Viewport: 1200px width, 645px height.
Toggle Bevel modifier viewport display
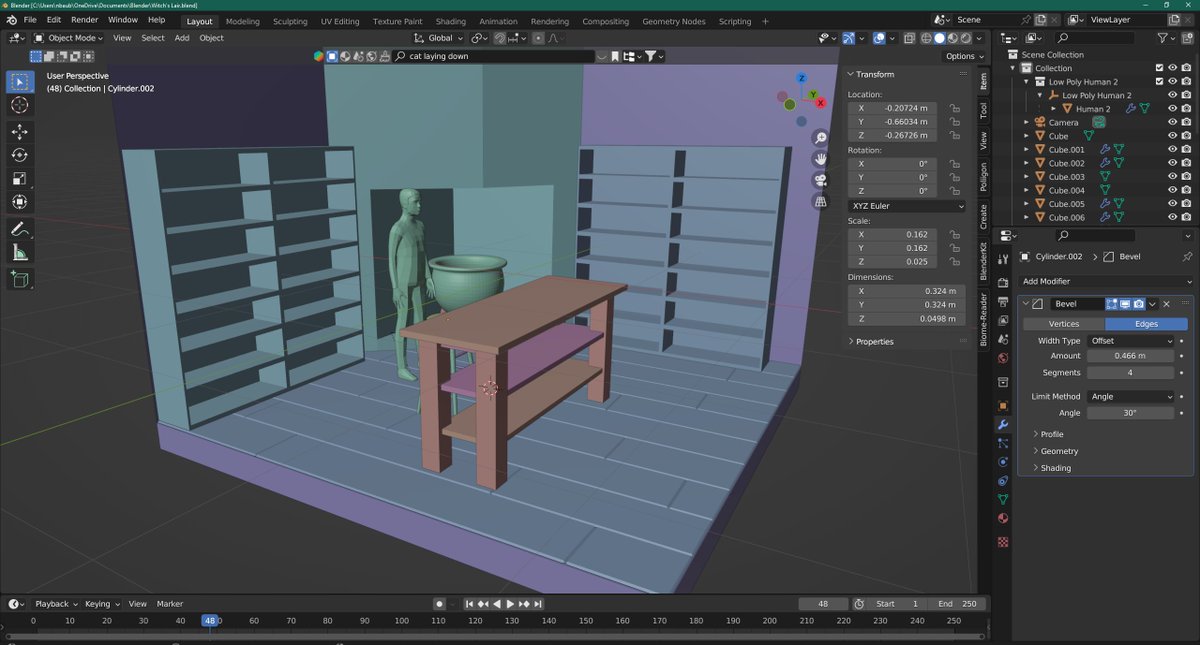(1125, 304)
